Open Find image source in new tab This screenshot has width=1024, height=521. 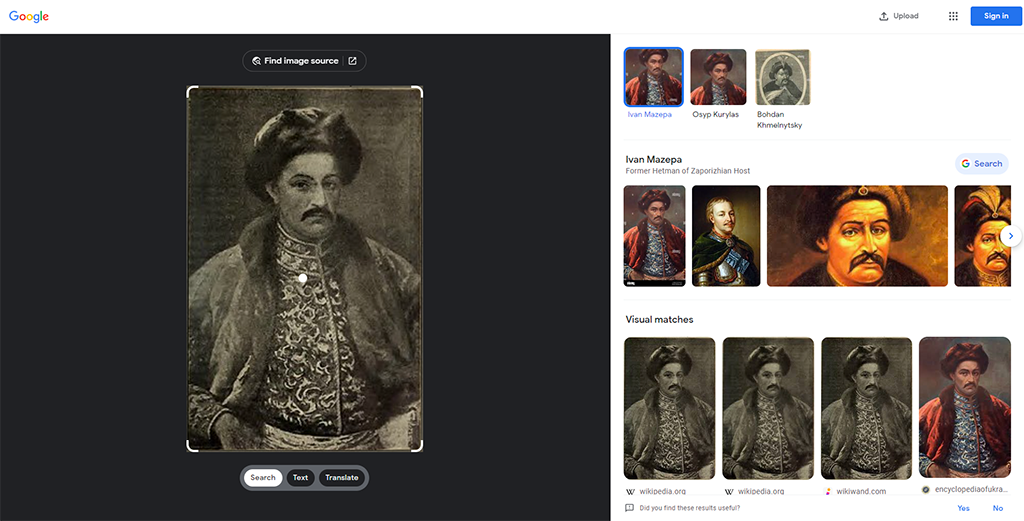pyautogui.click(x=352, y=61)
